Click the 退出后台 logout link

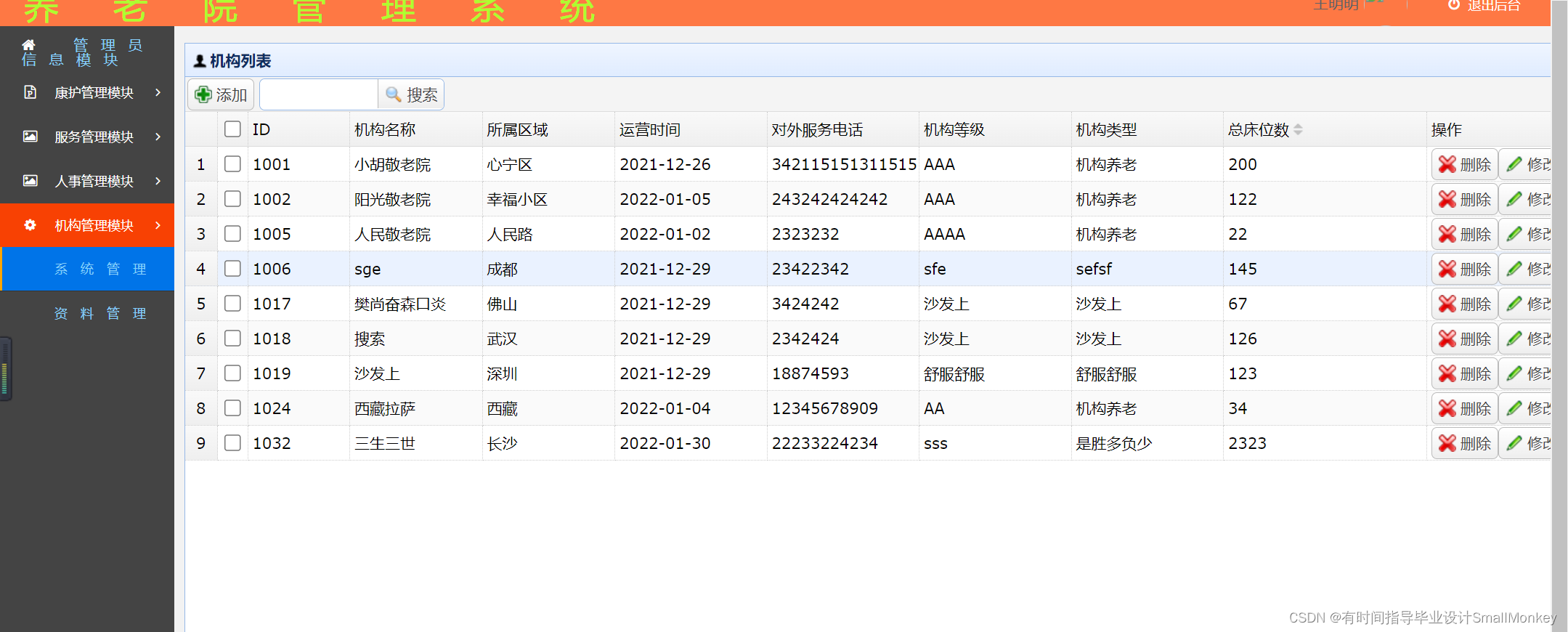pos(1493,5)
